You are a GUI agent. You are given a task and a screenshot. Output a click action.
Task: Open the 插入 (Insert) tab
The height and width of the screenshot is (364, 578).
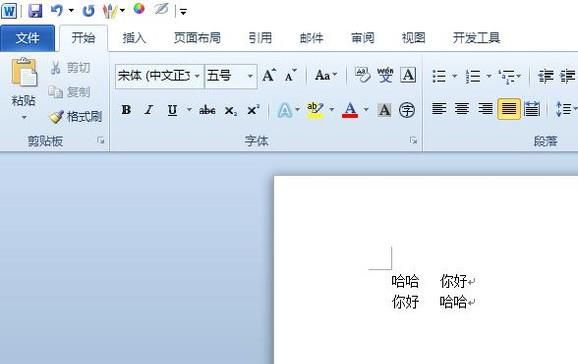tap(134, 38)
